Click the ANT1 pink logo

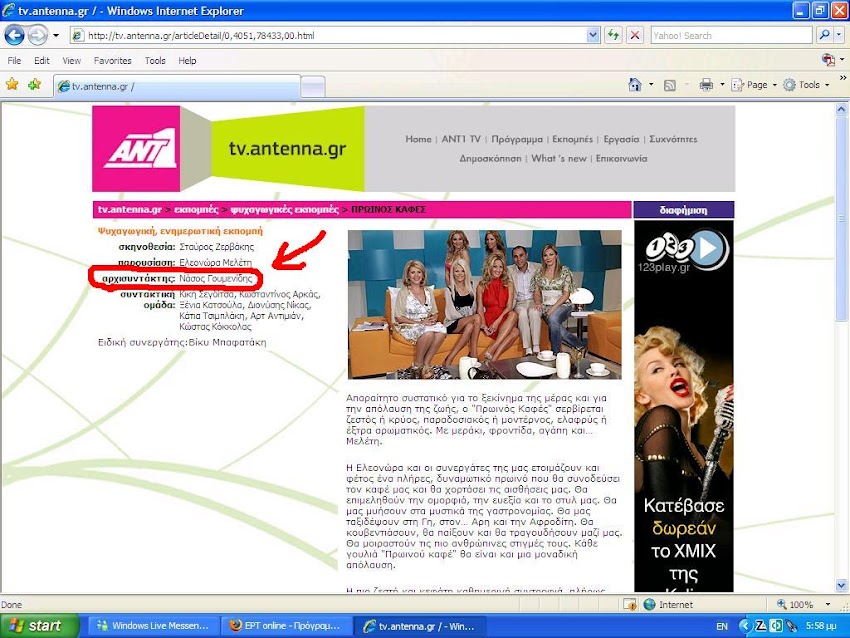point(136,149)
